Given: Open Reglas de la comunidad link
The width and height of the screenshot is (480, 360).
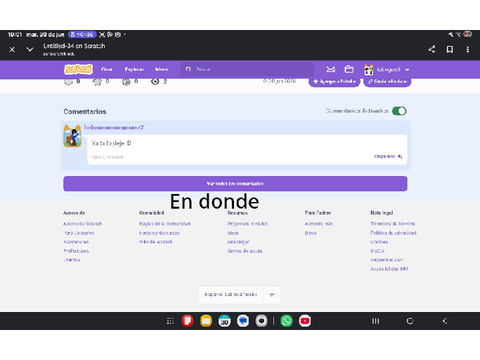Looking at the screenshot, I should [165, 224].
